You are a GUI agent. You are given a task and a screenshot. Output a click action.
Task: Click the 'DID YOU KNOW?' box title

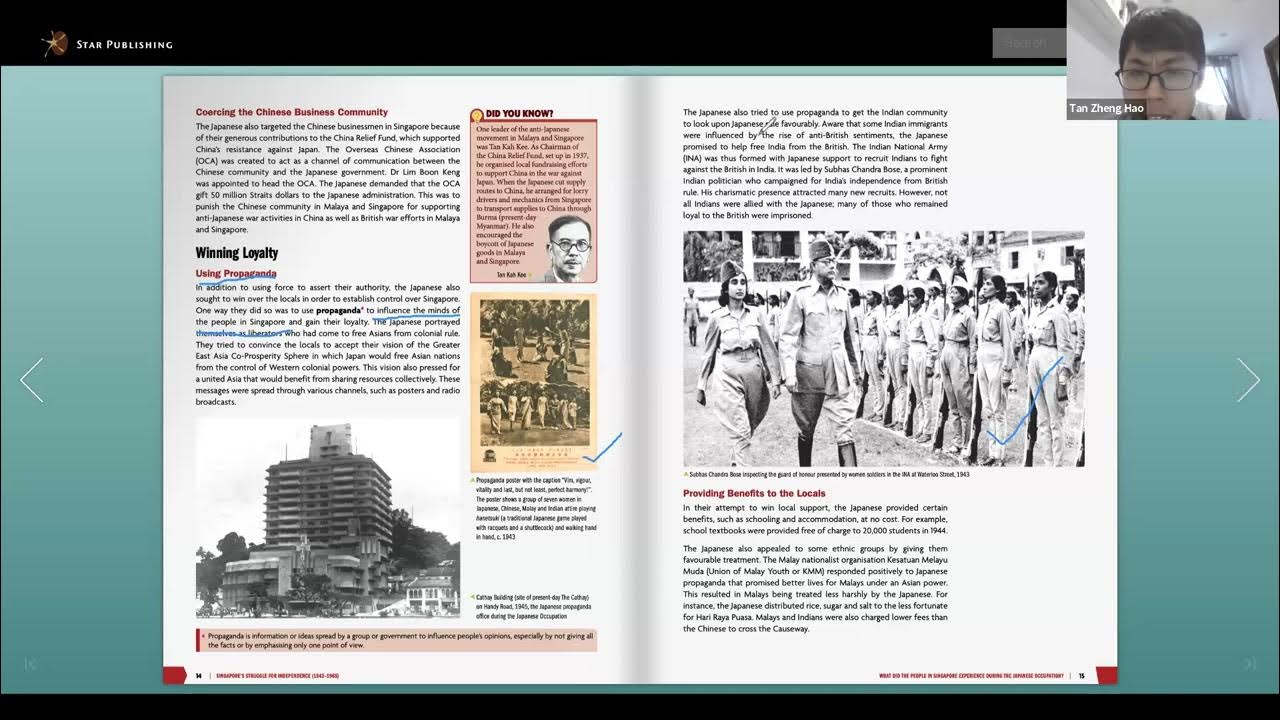tap(519, 114)
